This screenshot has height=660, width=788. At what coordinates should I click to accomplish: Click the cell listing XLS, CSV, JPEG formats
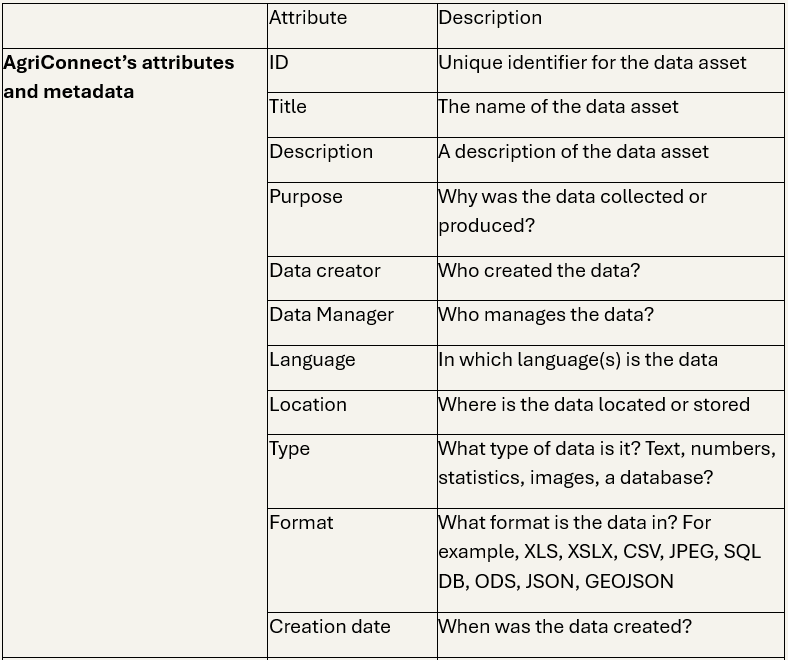click(599, 552)
